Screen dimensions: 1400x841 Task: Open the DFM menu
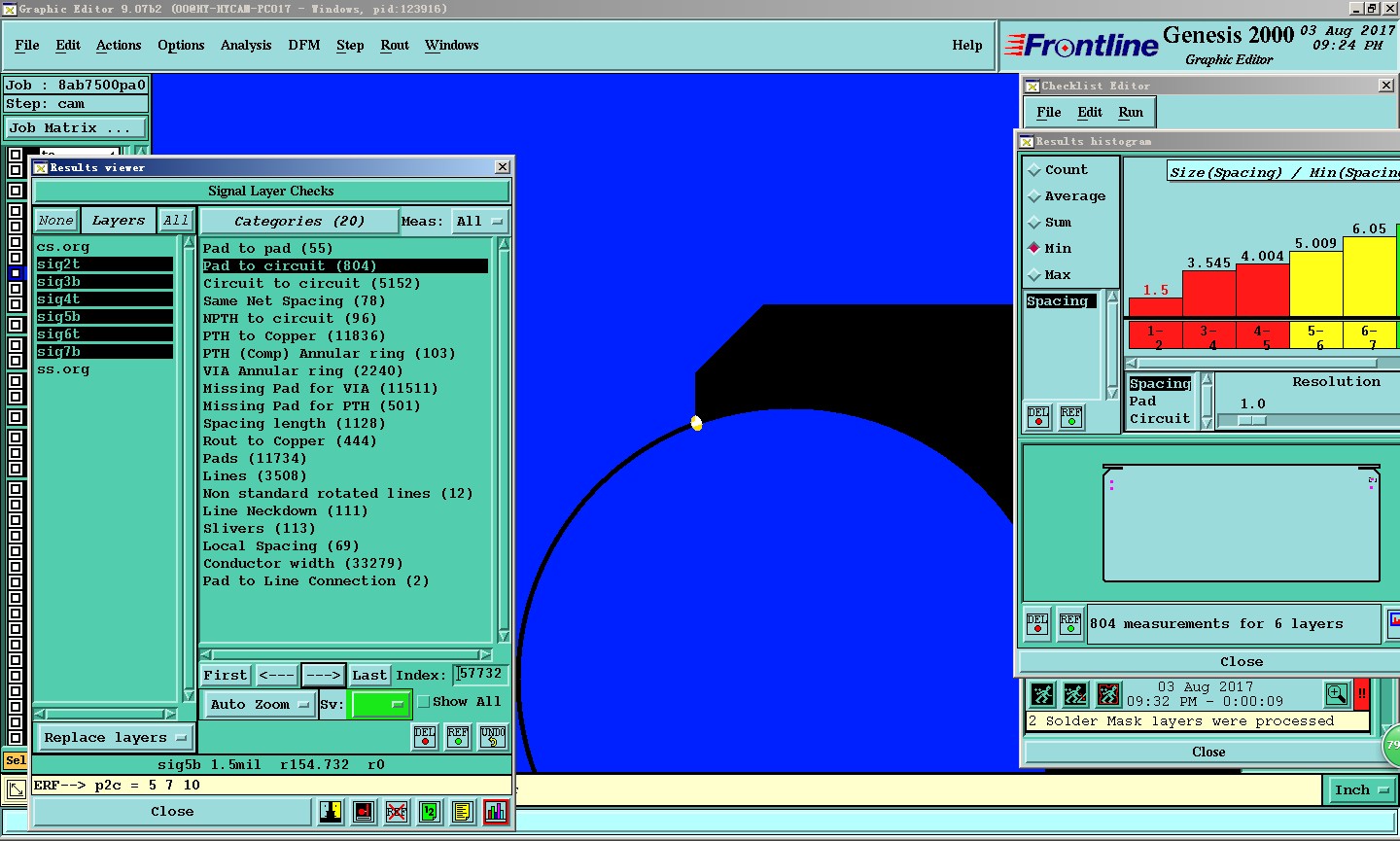click(x=304, y=46)
